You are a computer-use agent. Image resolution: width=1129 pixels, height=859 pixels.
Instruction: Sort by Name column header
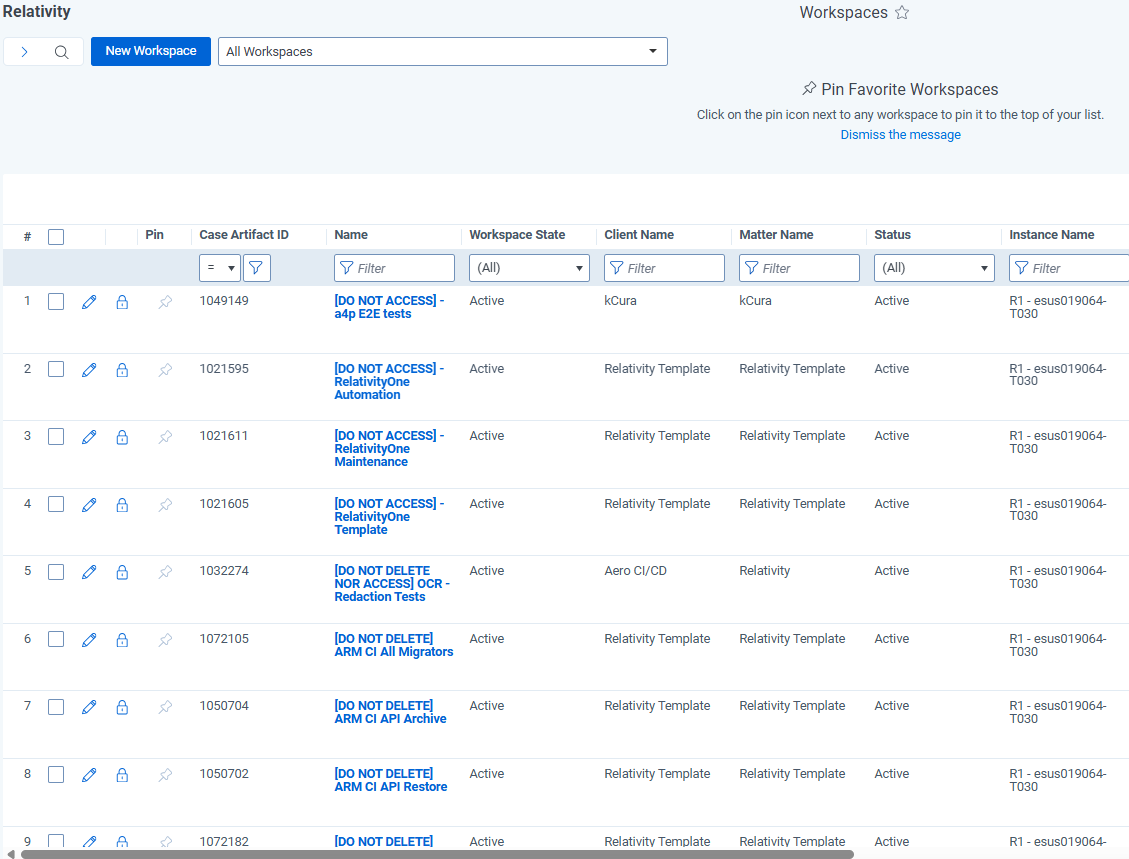click(351, 235)
